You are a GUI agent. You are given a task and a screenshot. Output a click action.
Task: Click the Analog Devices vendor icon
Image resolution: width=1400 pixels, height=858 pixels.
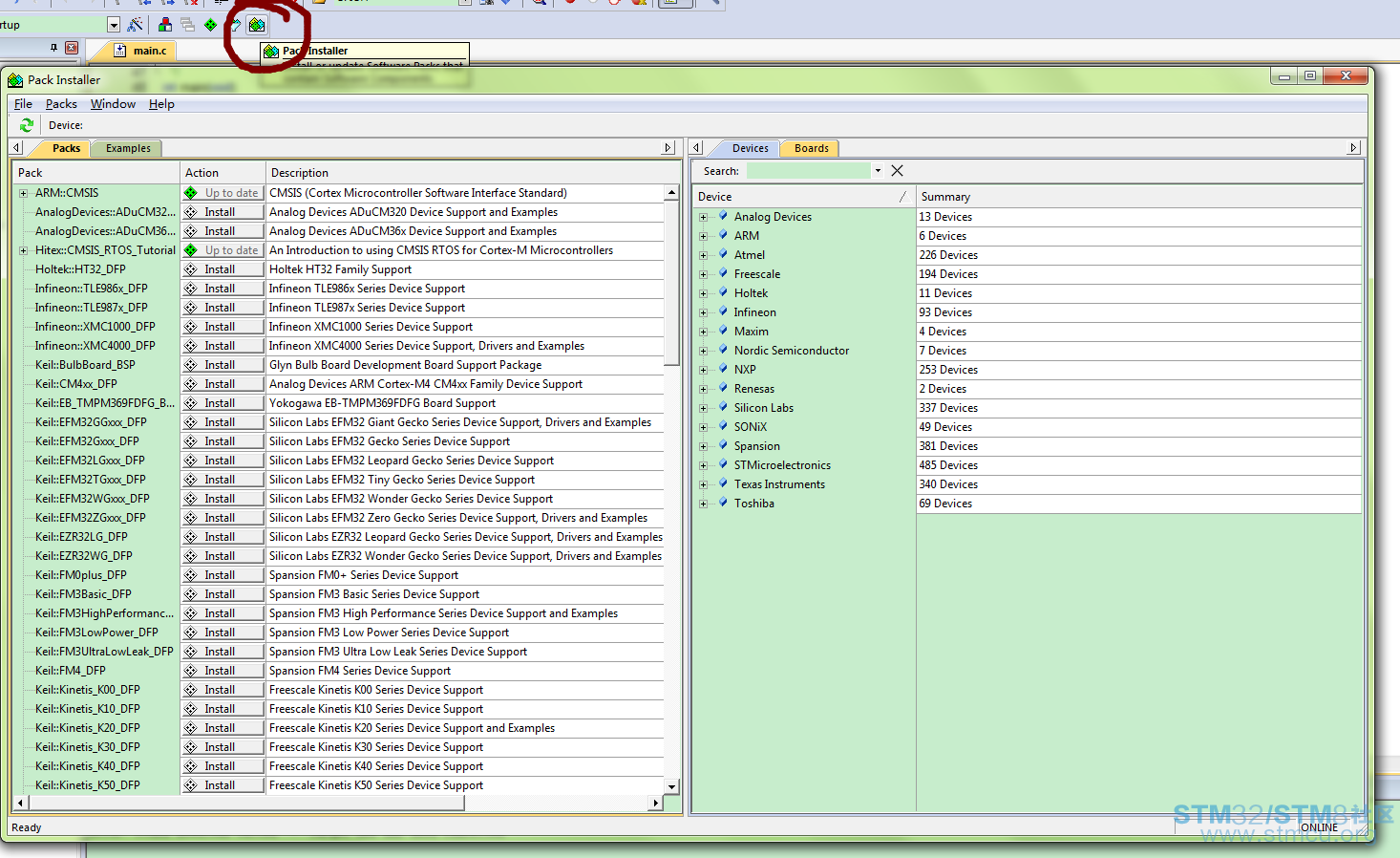click(723, 216)
